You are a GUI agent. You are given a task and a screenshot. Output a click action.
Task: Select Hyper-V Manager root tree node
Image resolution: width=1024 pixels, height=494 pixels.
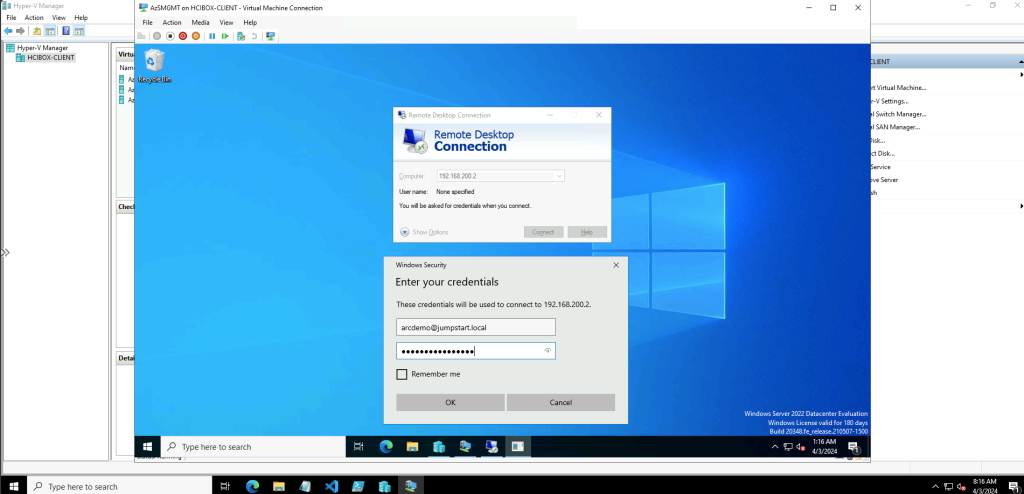(x=37, y=48)
